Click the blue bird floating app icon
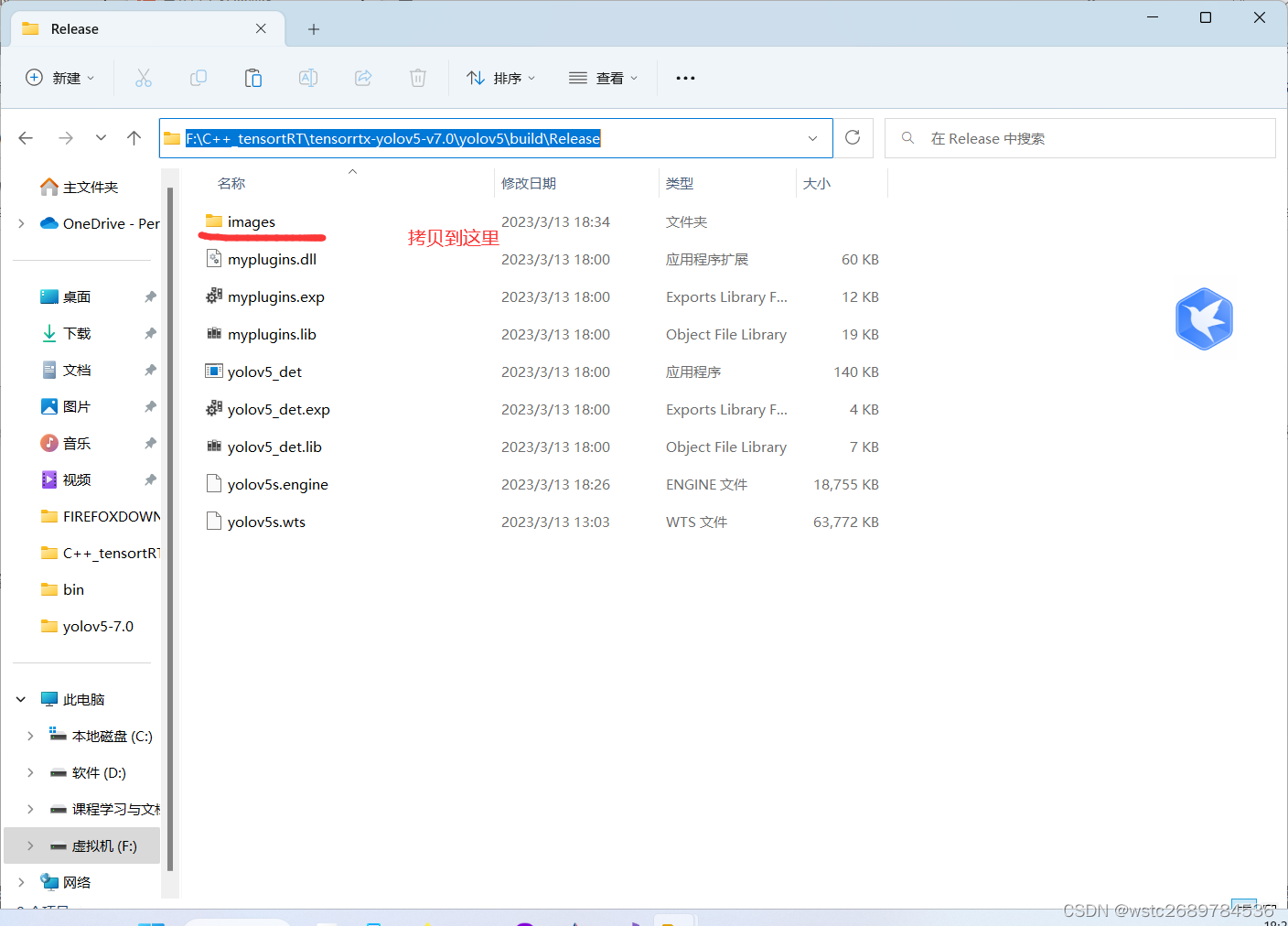The image size is (1288, 926). [1204, 318]
